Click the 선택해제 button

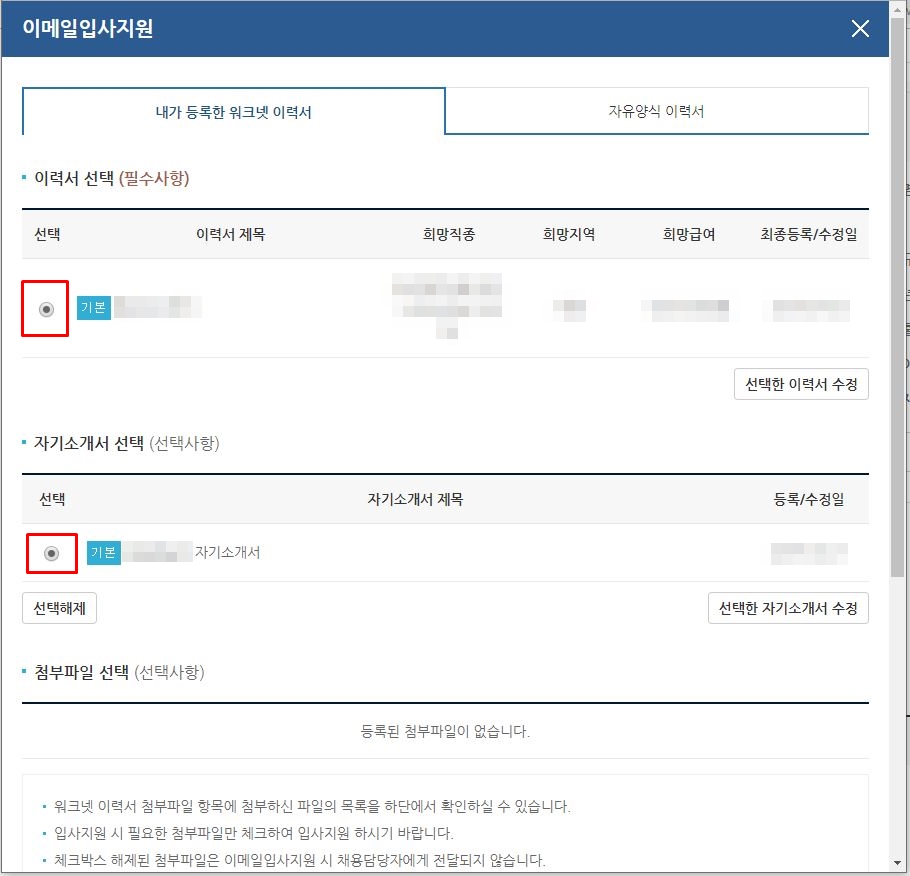59,608
